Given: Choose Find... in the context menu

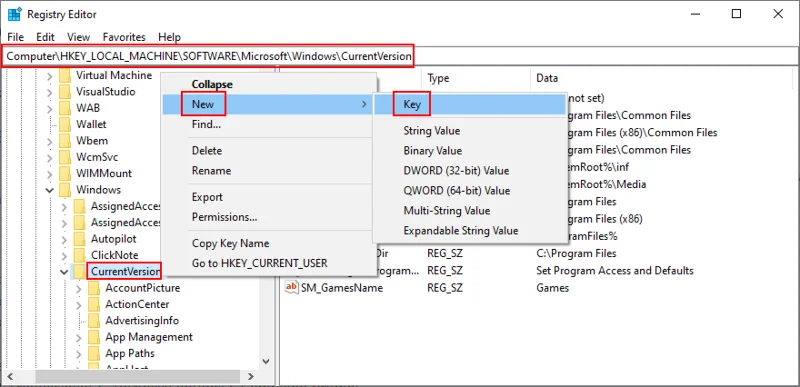Looking at the screenshot, I should [x=269, y=124].
